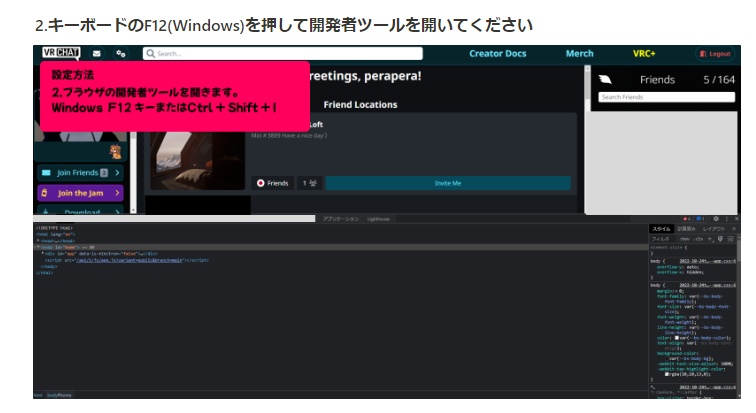Open the VRC+ link
Image resolution: width=756 pixels, height=413 pixels.
click(644, 53)
